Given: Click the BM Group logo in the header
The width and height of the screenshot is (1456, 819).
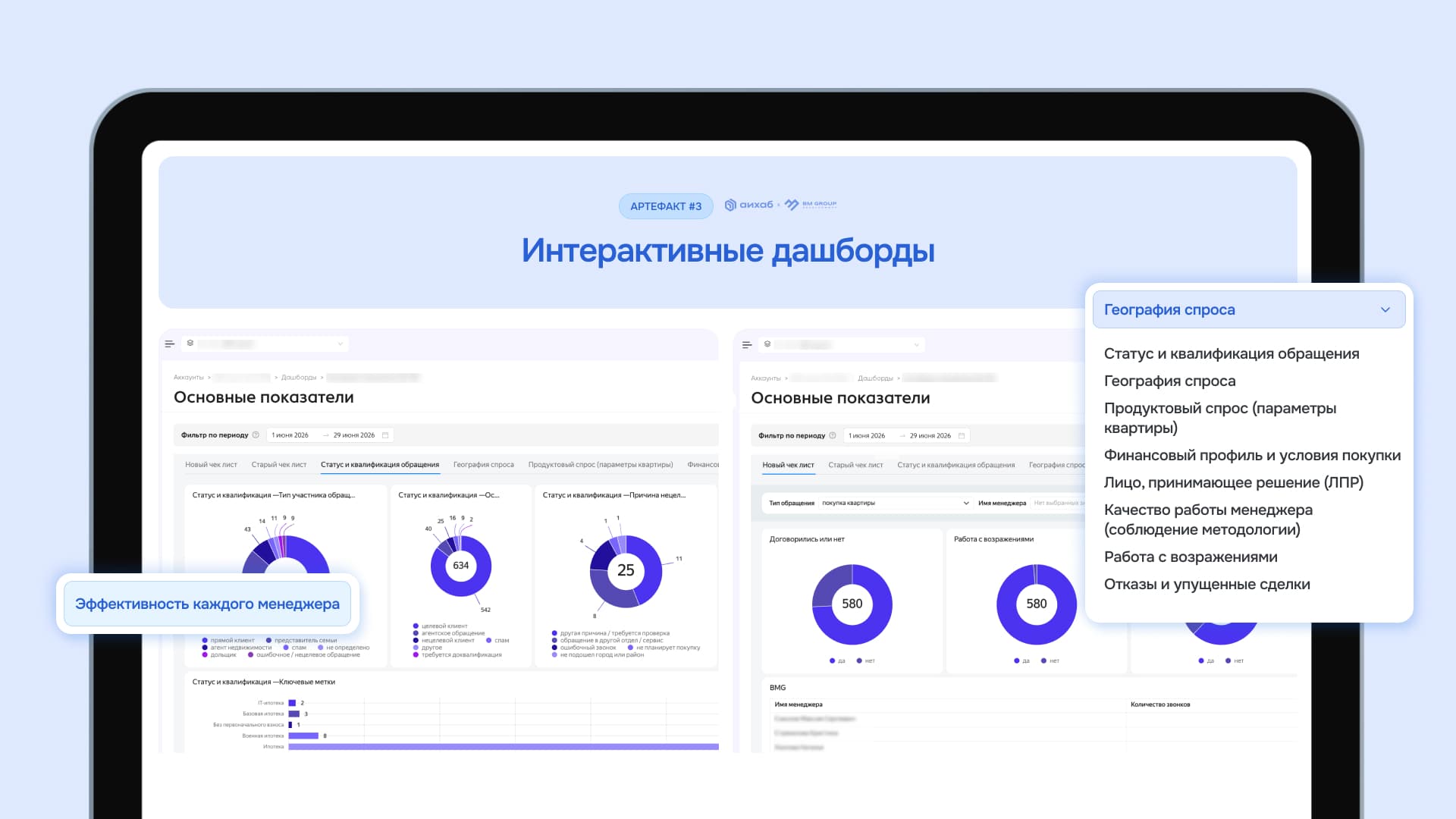Looking at the screenshot, I should click(811, 205).
